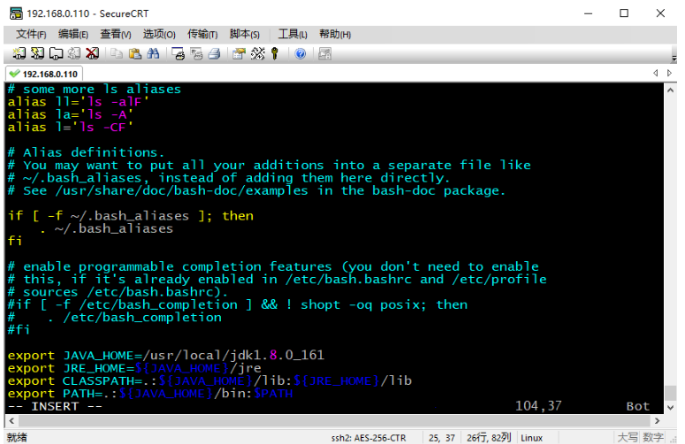Click the '192.168.0.110 - SecureCRT' window title
Screen dimensions: 685x444
[x=87, y=14]
